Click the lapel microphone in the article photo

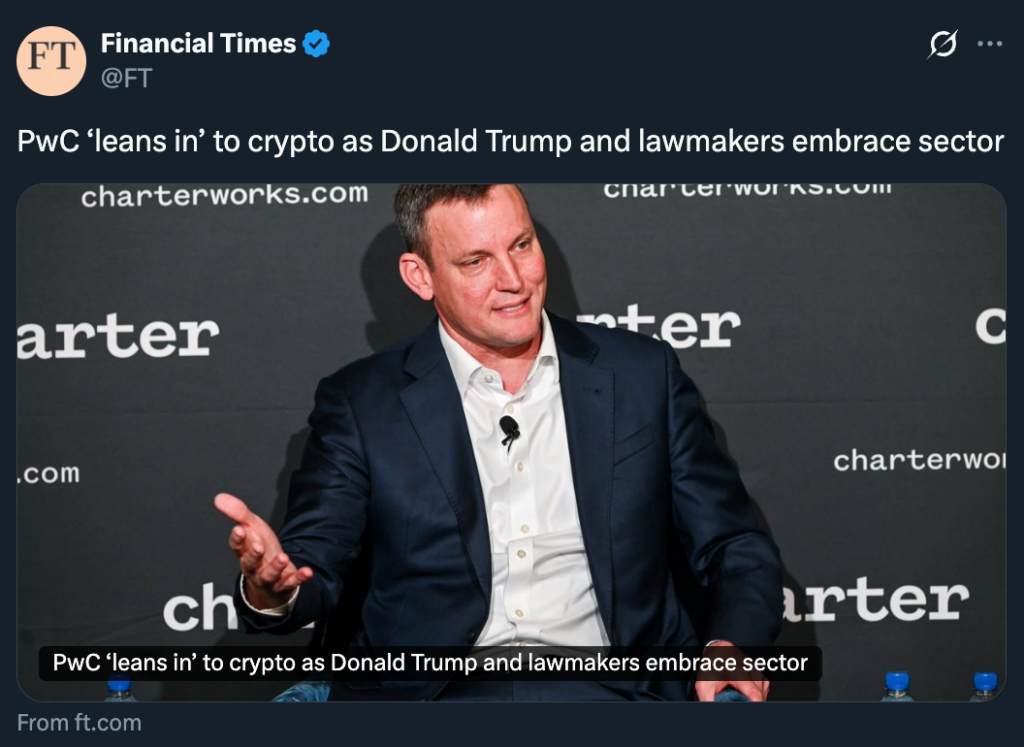[509, 429]
